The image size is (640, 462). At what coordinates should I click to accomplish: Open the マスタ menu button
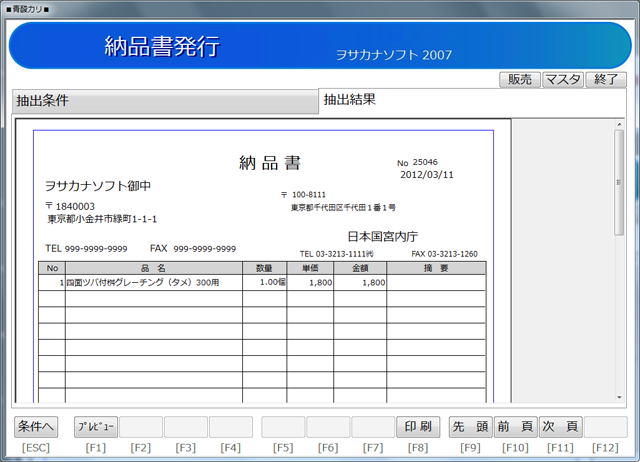click(x=563, y=80)
